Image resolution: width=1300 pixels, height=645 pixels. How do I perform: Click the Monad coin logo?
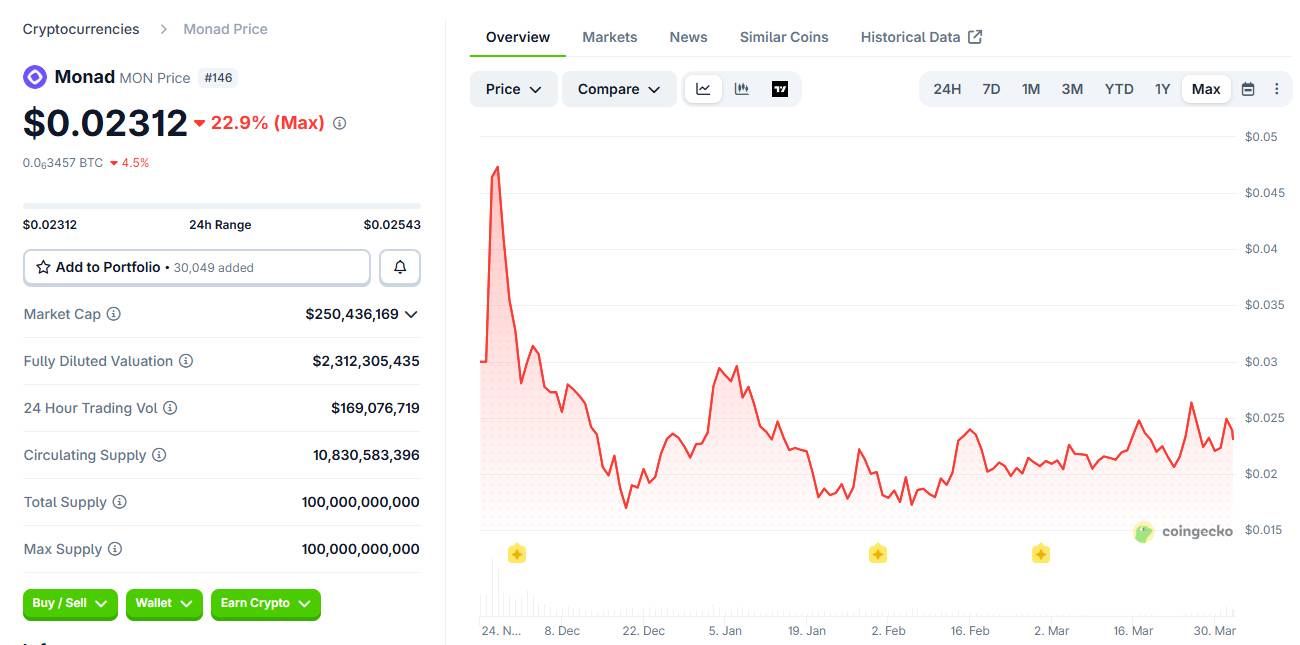(x=33, y=76)
